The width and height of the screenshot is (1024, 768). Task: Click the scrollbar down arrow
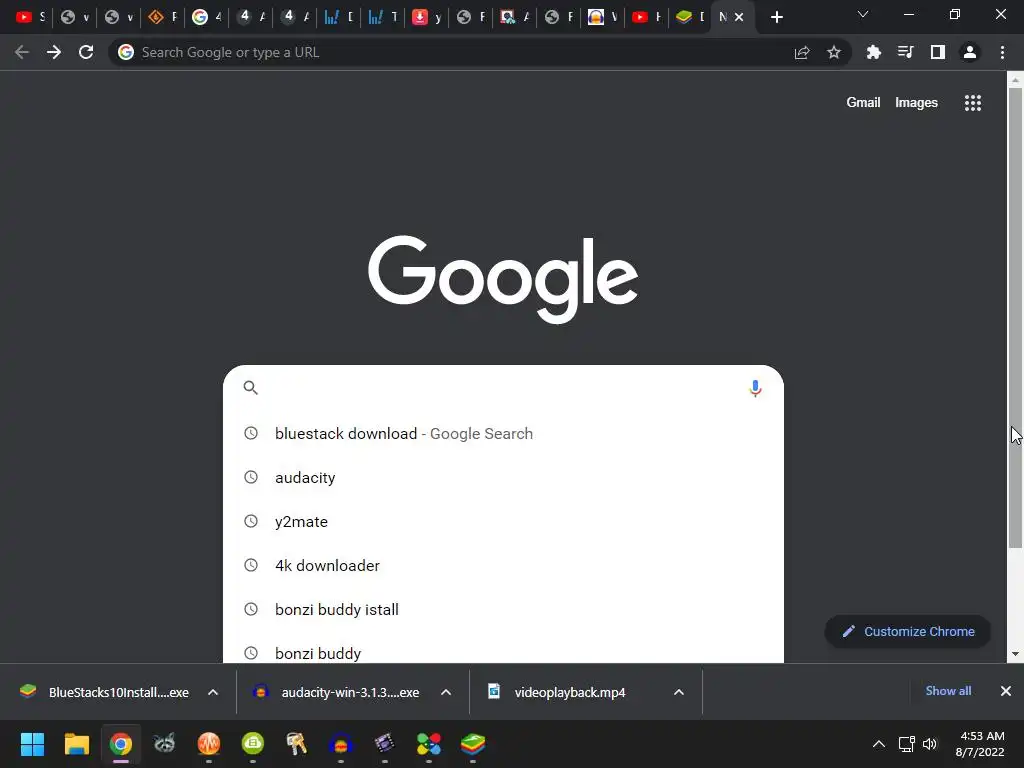[1015, 654]
